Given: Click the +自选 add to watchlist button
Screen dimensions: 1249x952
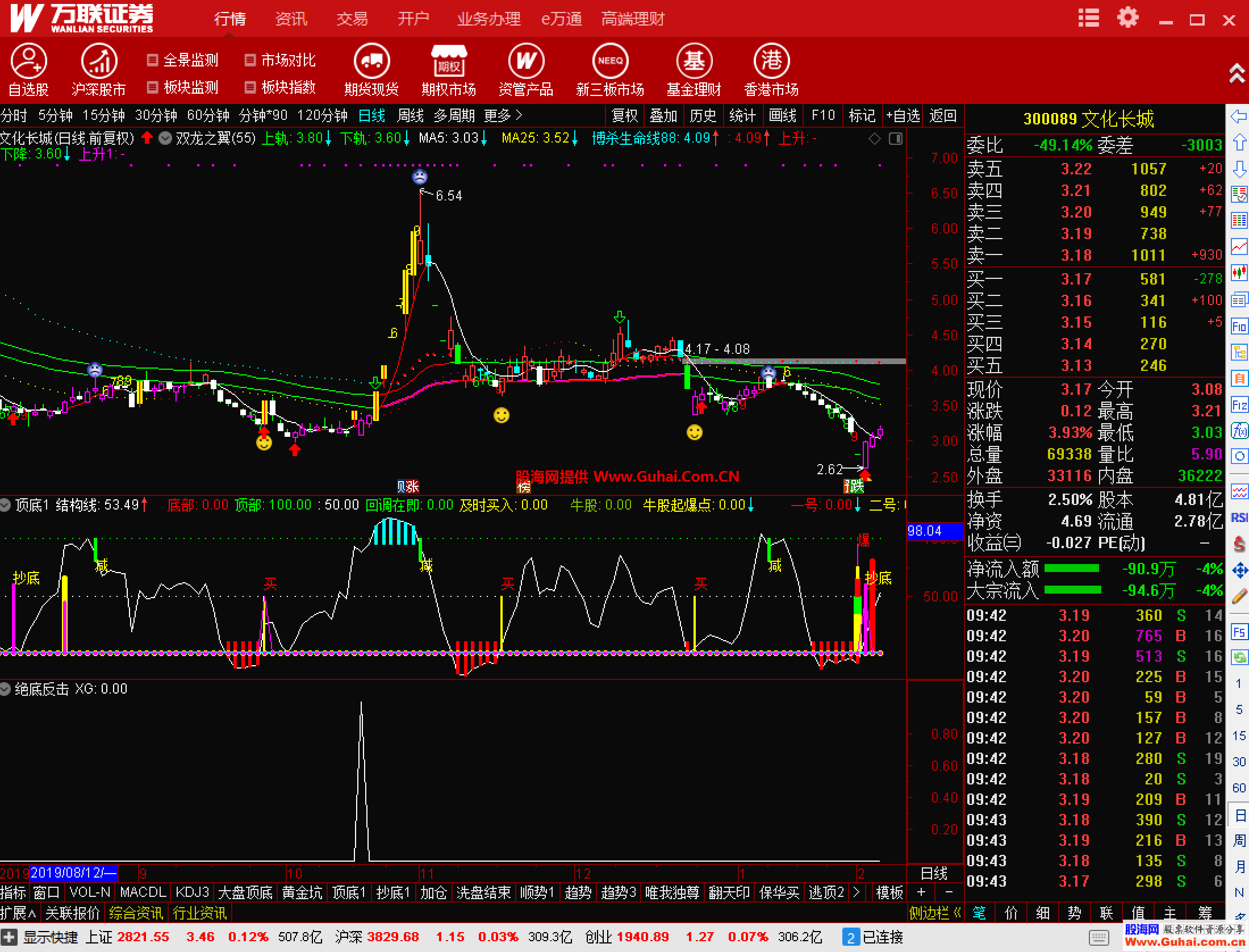Looking at the screenshot, I should tap(903, 115).
